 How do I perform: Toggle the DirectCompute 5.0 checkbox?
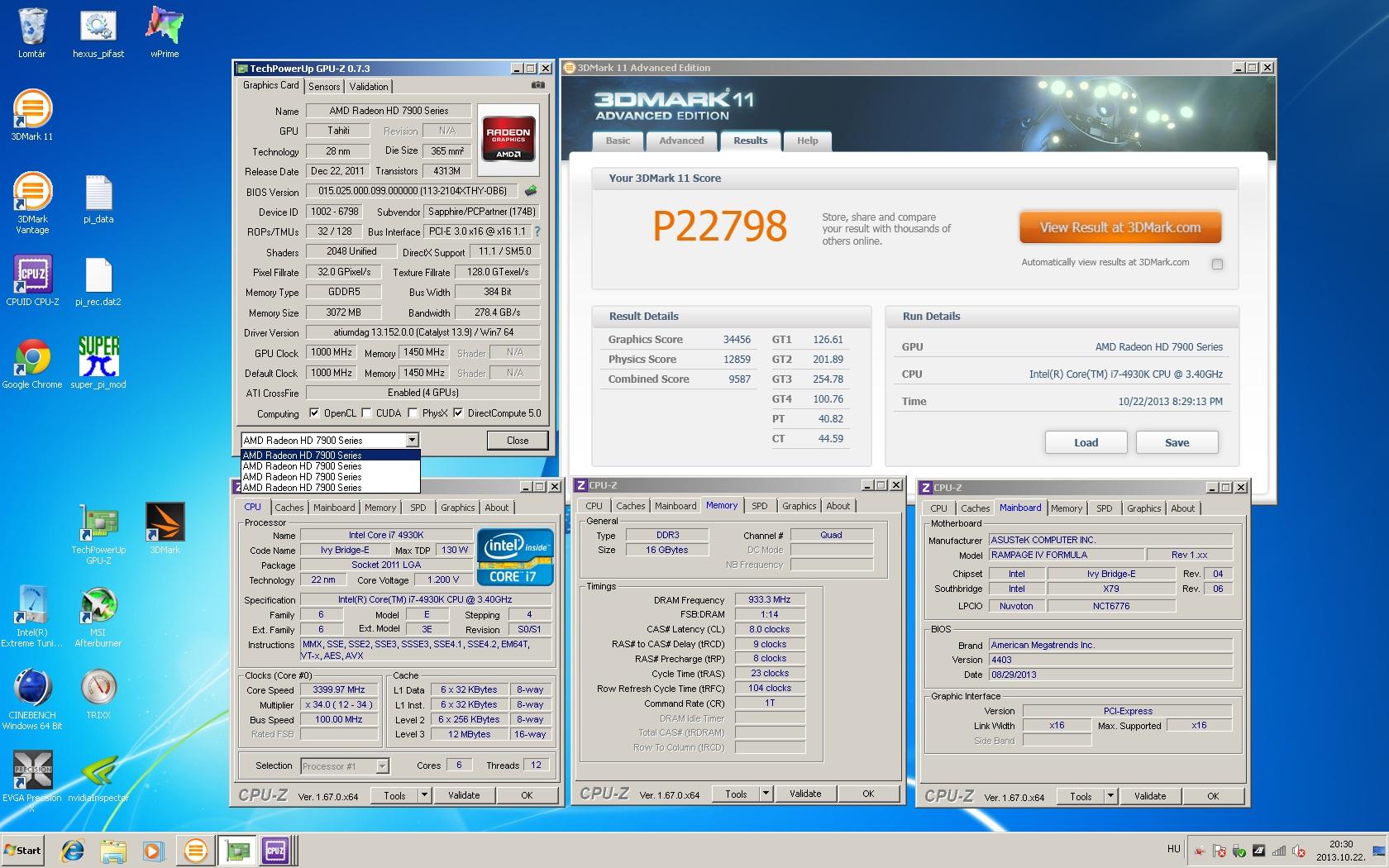[x=458, y=413]
